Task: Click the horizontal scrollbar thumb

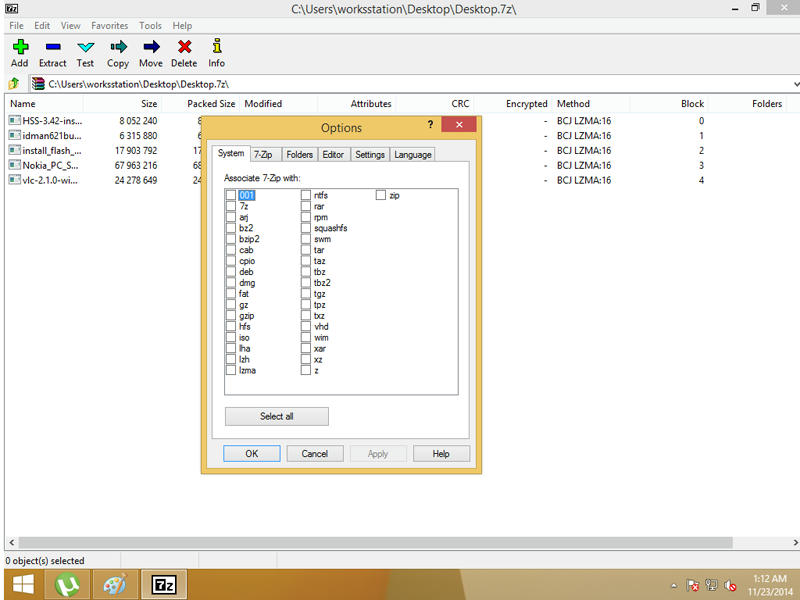Action: 376,542
